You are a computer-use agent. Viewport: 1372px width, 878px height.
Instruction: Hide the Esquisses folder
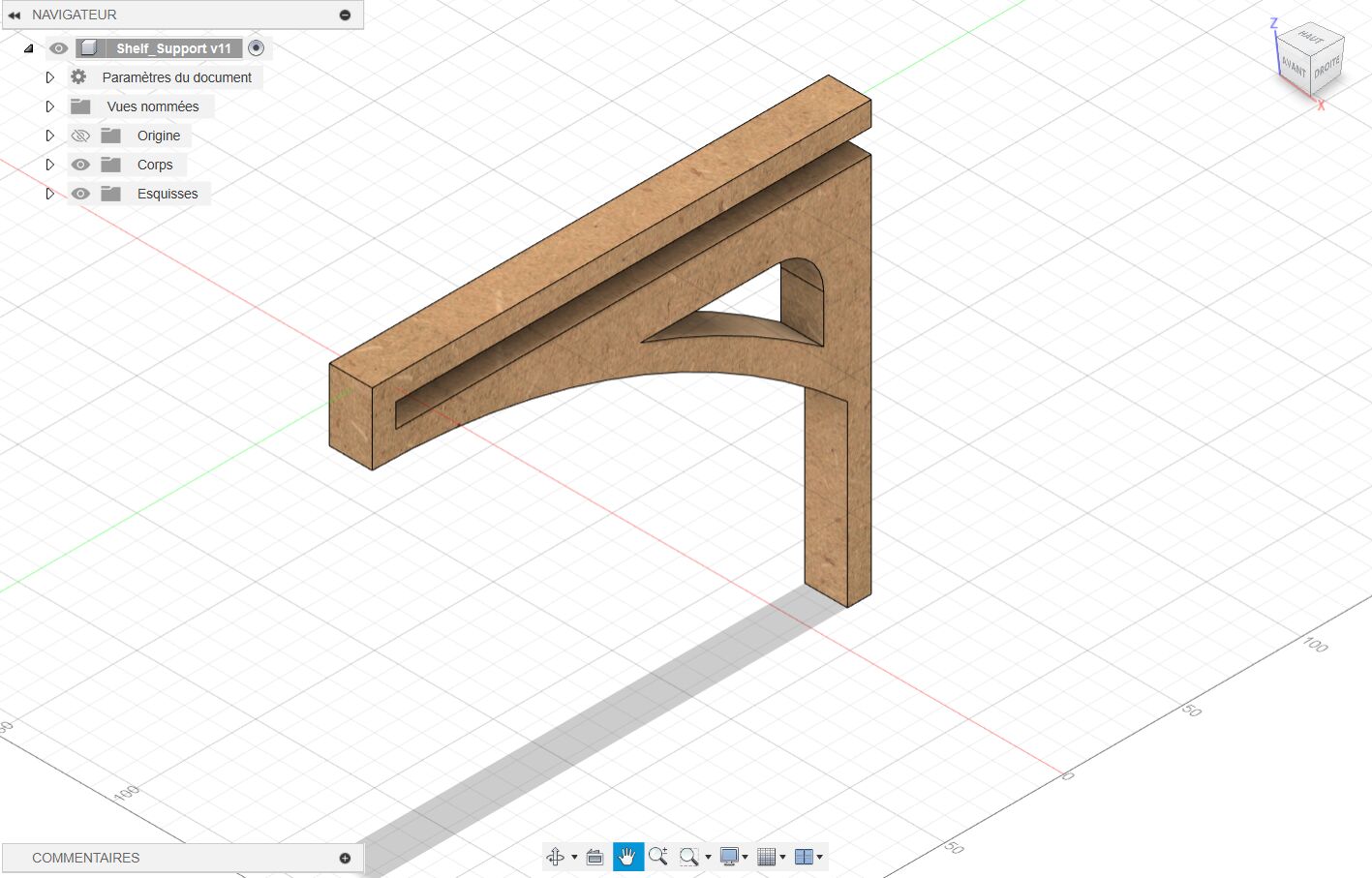[x=80, y=194]
